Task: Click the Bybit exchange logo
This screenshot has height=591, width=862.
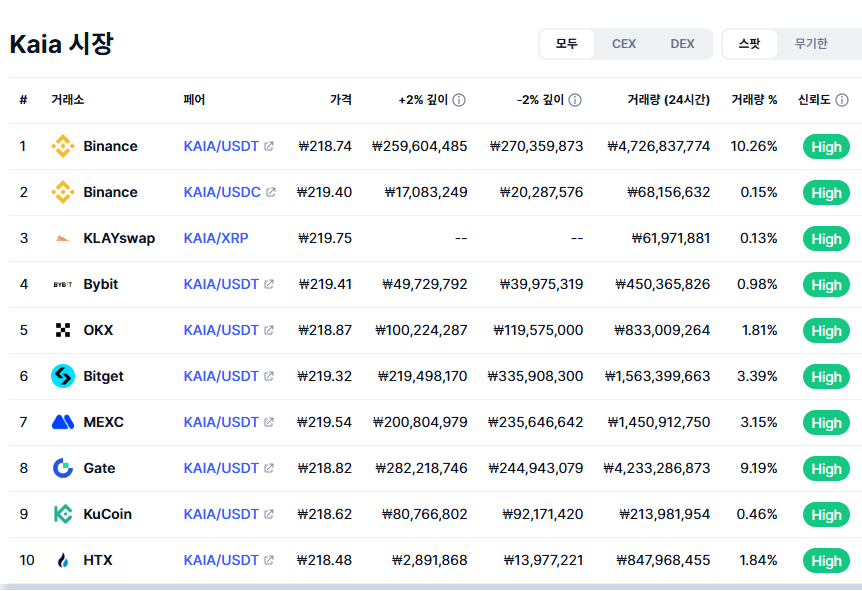Action: click(x=63, y=285)
